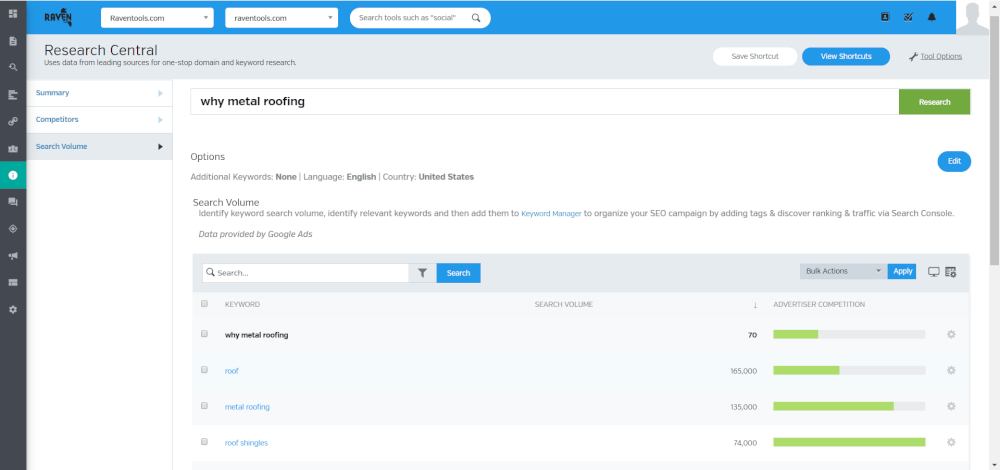
Task: Click the Apply button
Action: tap(902, 271)
